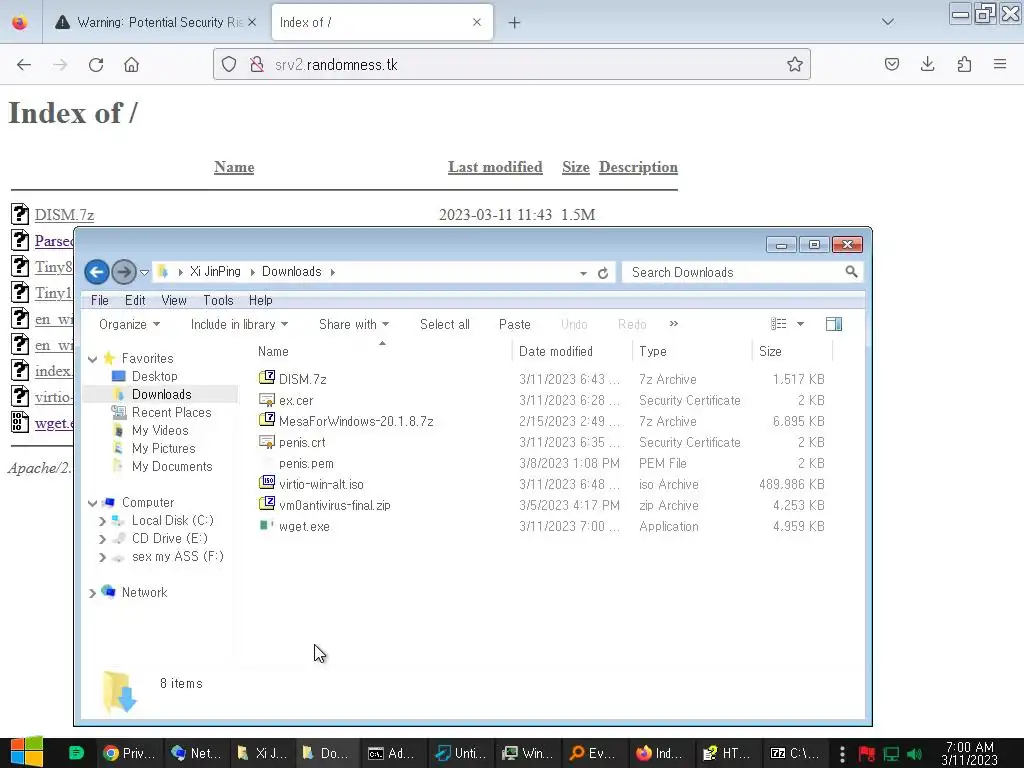Click Explorer forward navigation button
The height and width of the screenshot is (768, 1024).
(x=123, y=272)
